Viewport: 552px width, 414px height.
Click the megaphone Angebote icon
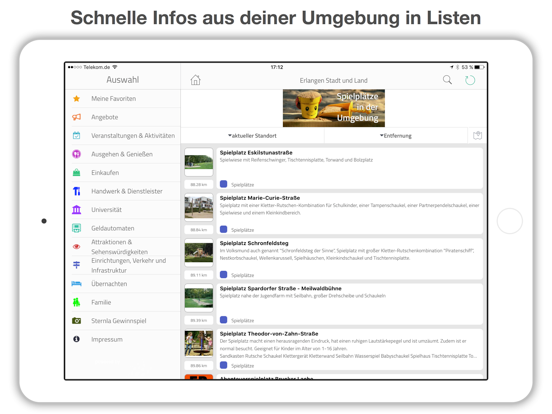coord(76,117)
